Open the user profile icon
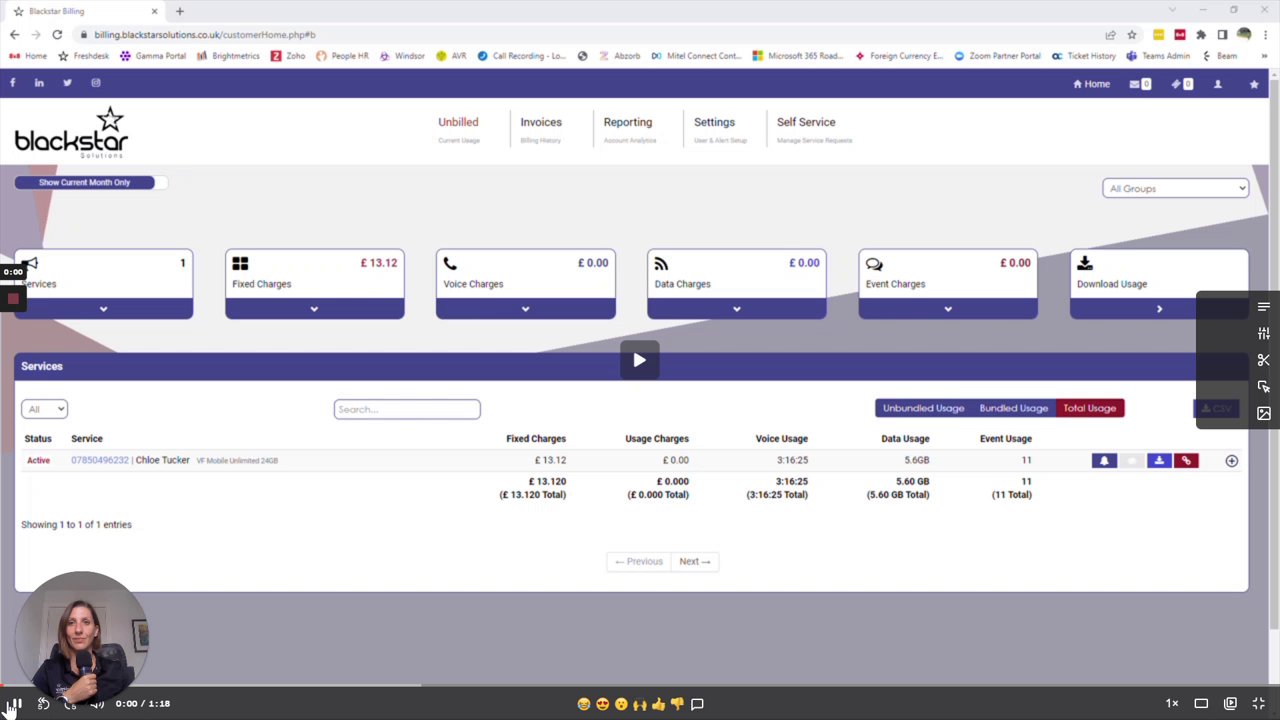The image size is (1280, 720). 1218,84
